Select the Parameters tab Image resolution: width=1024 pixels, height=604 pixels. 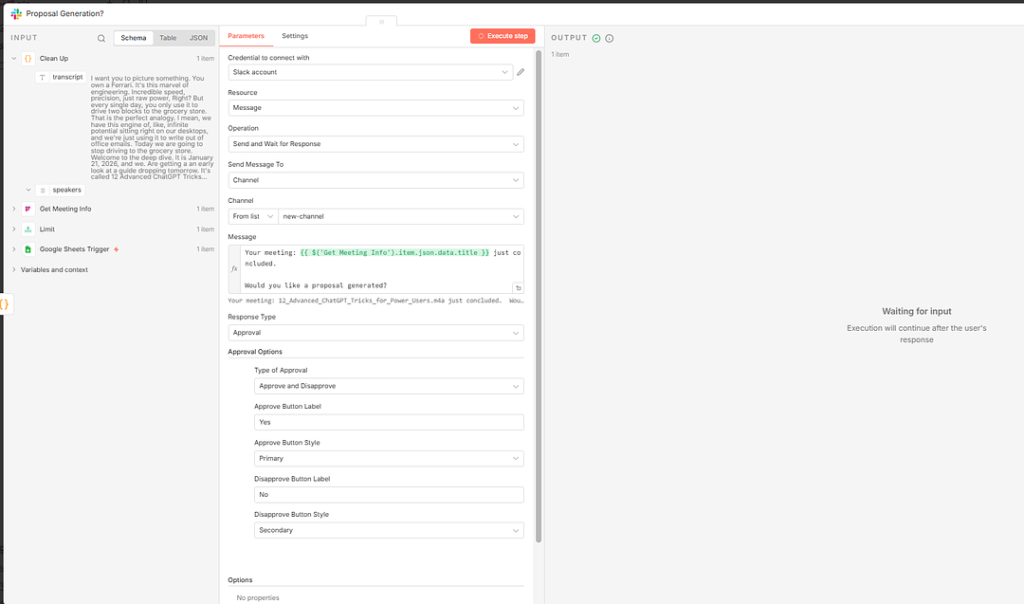pyautogui.click(x=246, y=36)
